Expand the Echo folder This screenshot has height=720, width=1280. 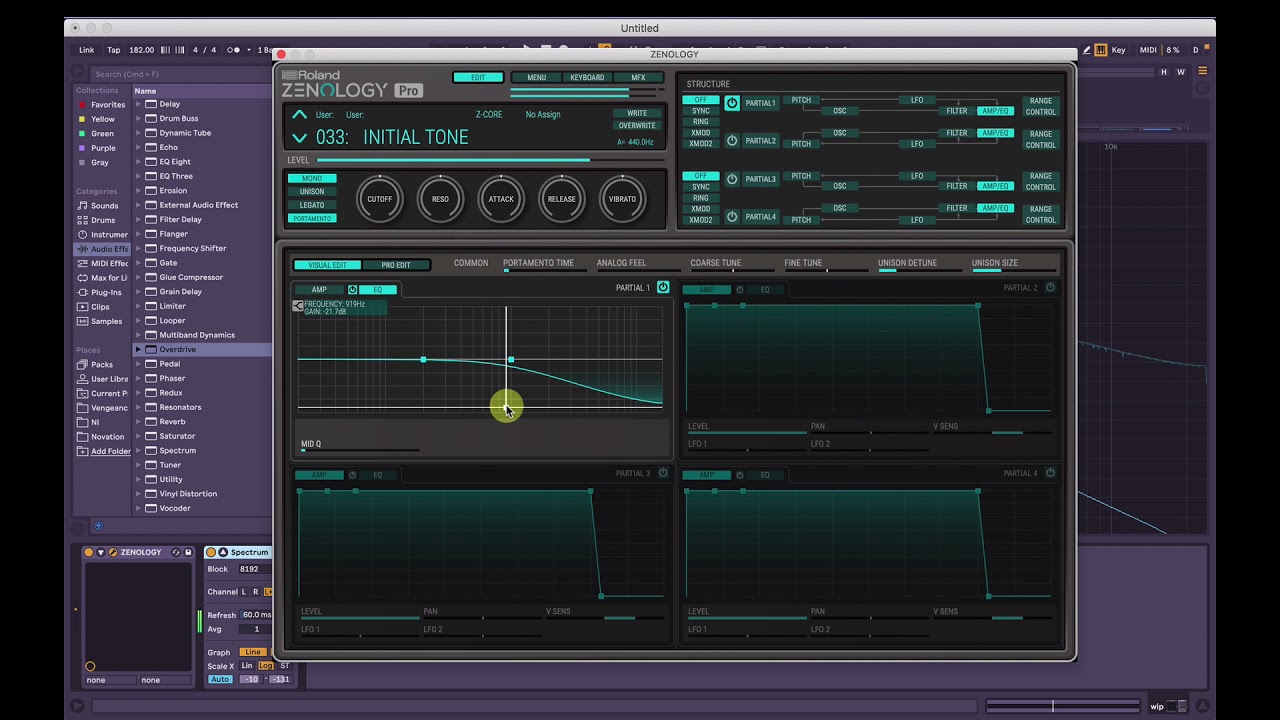tap(139, 147)
